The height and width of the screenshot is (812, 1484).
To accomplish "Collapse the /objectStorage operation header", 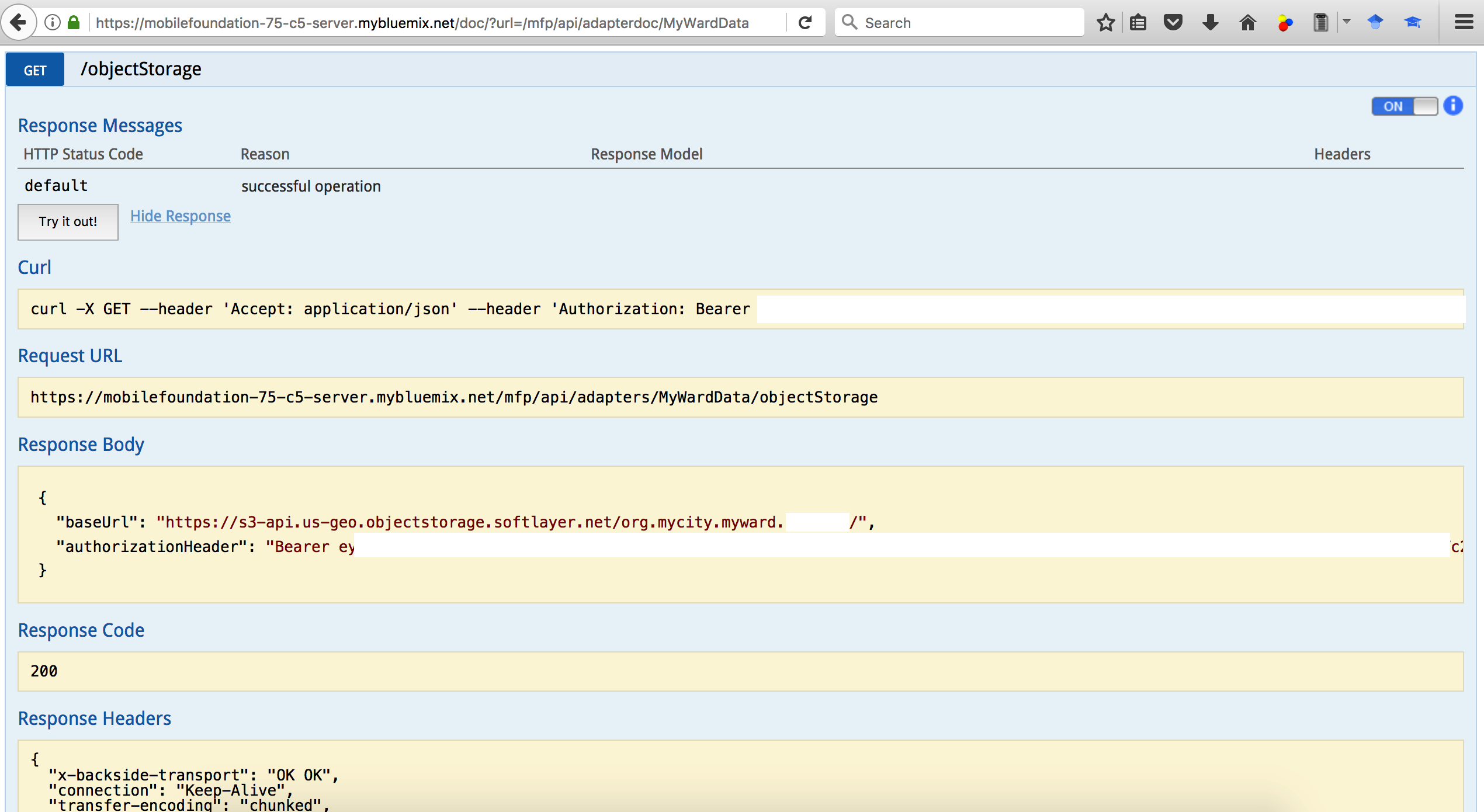I will click(x=141, y=70).
